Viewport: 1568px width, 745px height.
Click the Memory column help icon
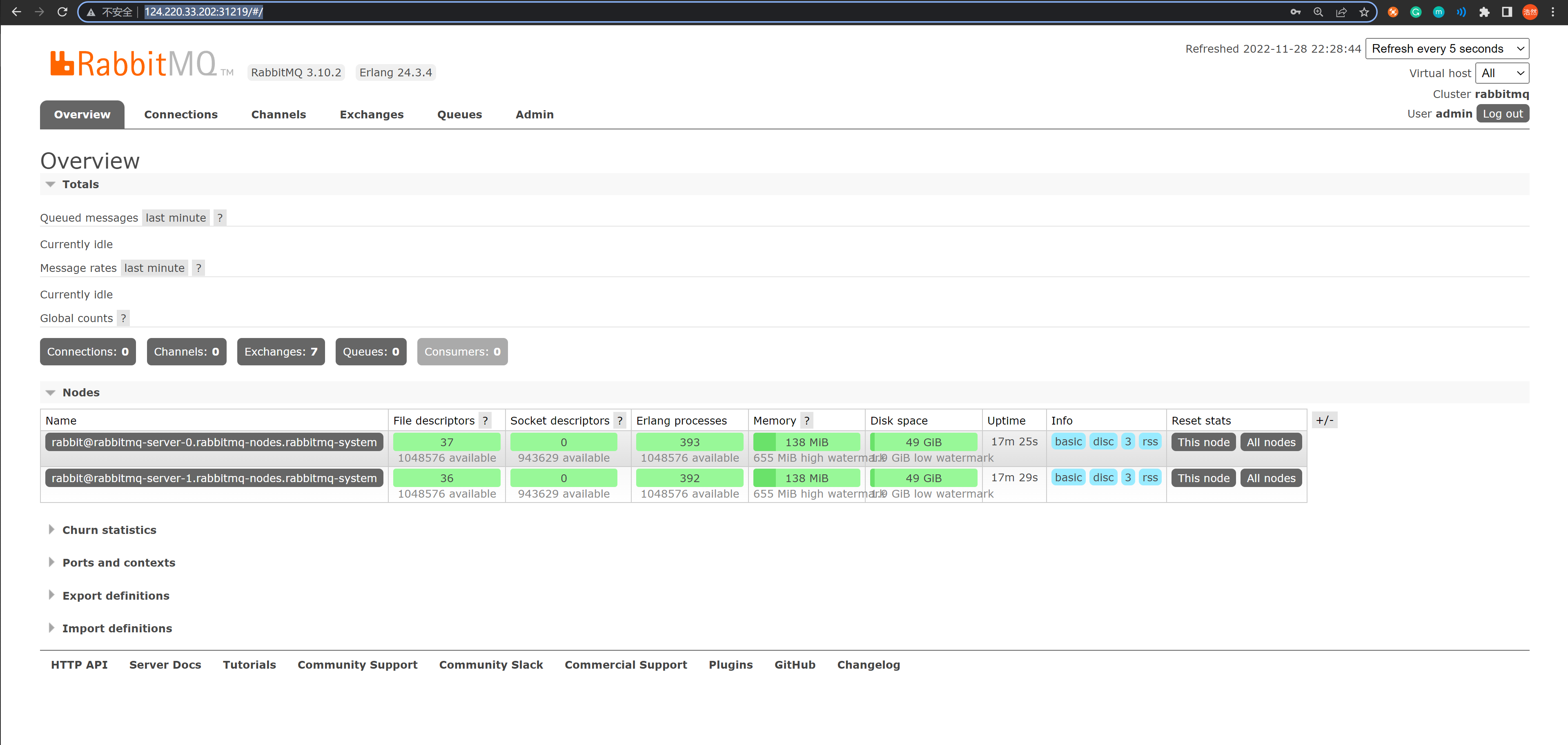806,420
